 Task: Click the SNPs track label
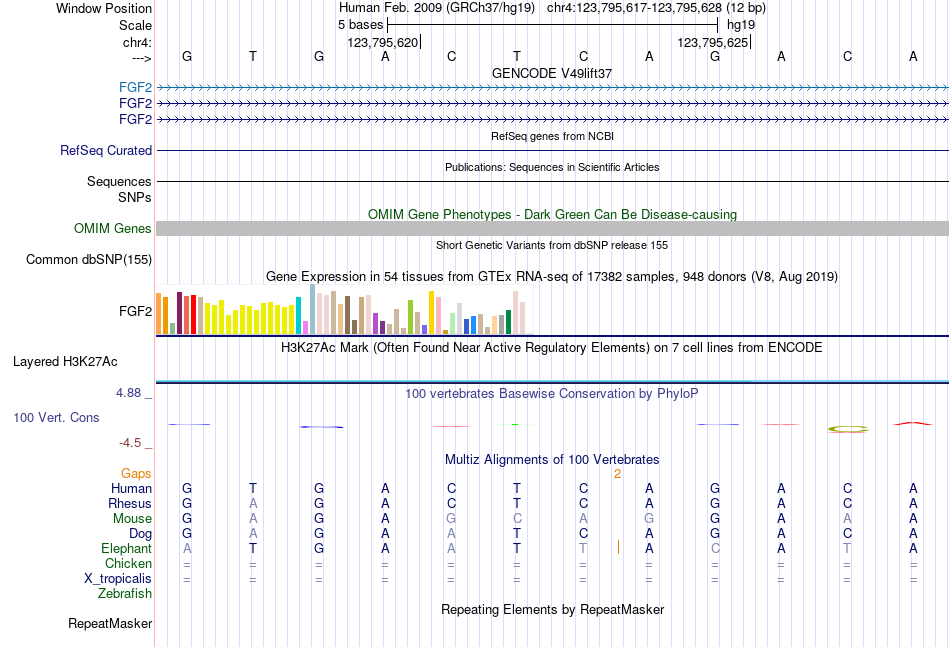pos(135,197)
